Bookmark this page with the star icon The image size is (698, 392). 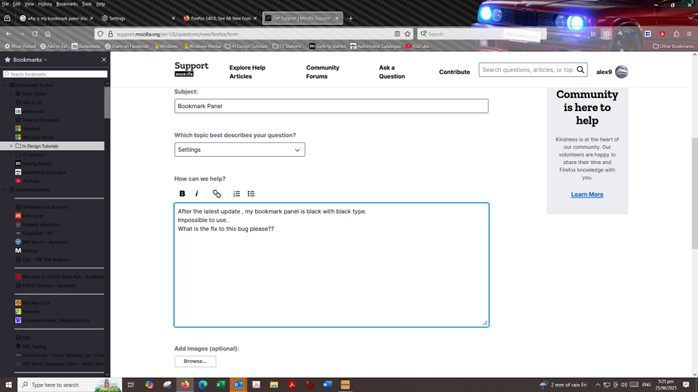point(407,34)
